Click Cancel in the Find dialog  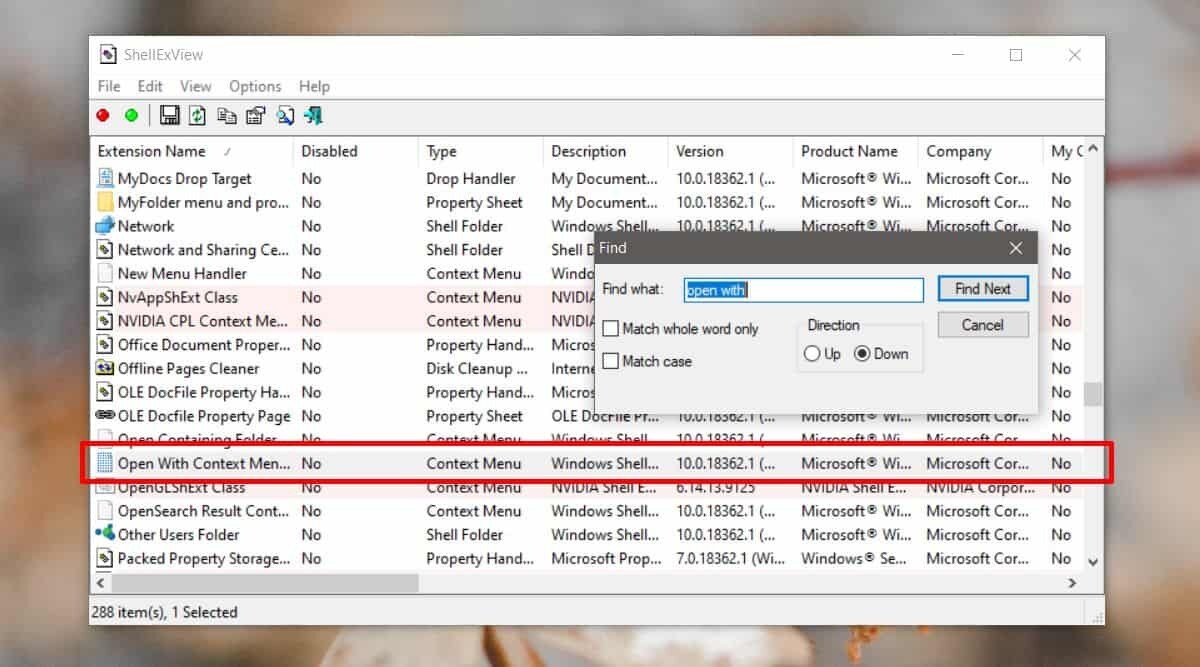click(983, 324)
